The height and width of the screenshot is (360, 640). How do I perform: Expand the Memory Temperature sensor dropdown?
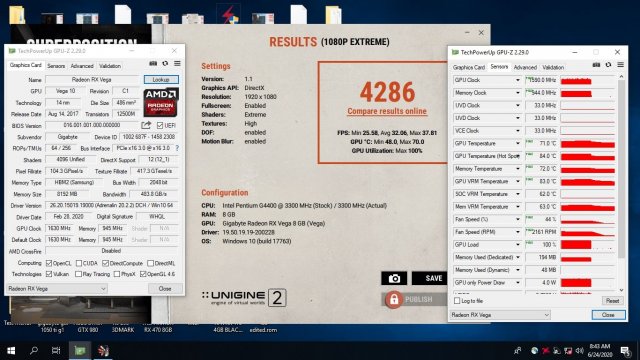(518, 169)
